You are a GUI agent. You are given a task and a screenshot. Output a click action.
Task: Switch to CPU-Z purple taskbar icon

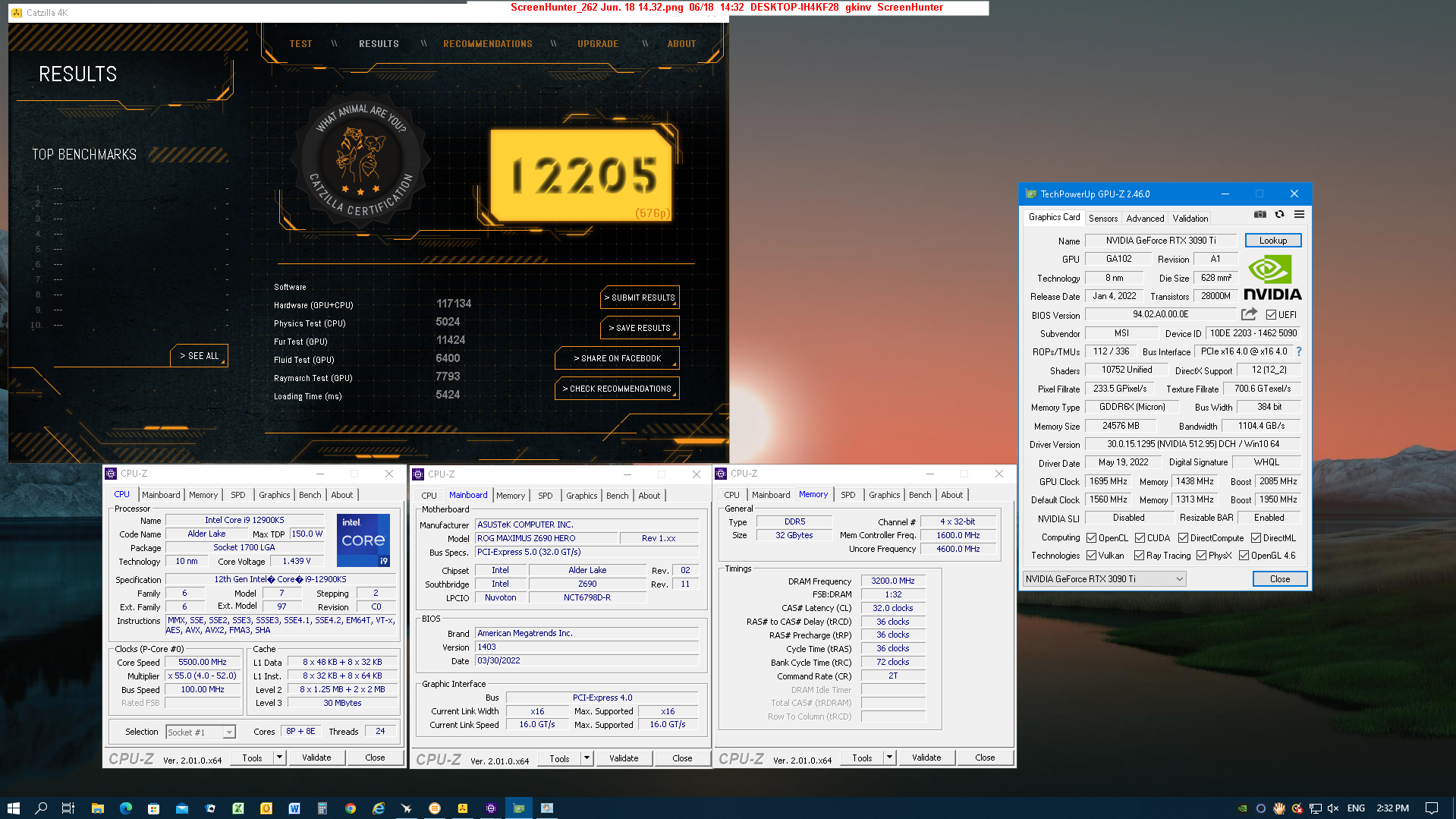(x=491, y=808)
